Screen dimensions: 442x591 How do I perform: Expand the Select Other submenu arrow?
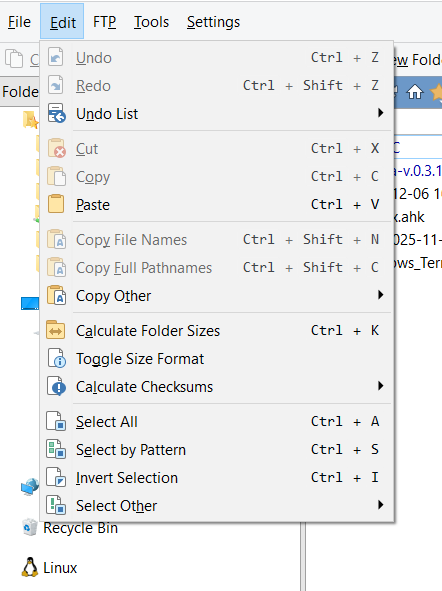tap(381, 505)
